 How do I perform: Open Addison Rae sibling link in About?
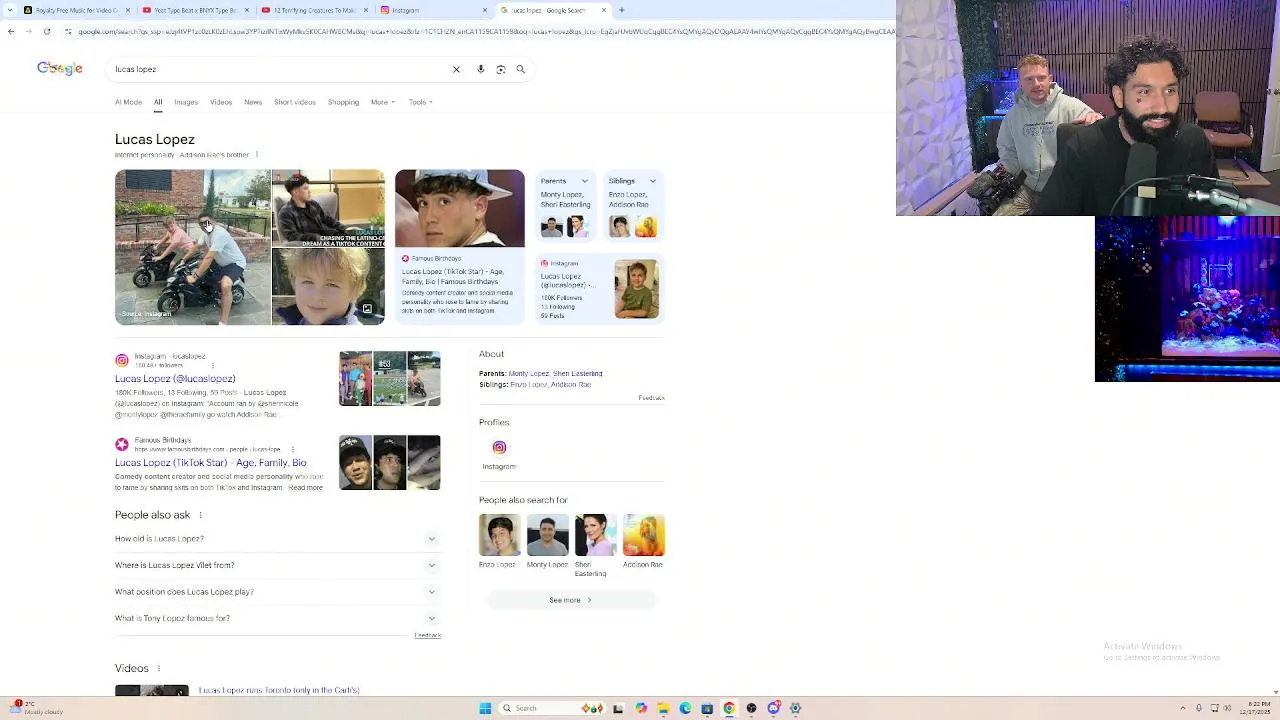click(x=571, y=385)
